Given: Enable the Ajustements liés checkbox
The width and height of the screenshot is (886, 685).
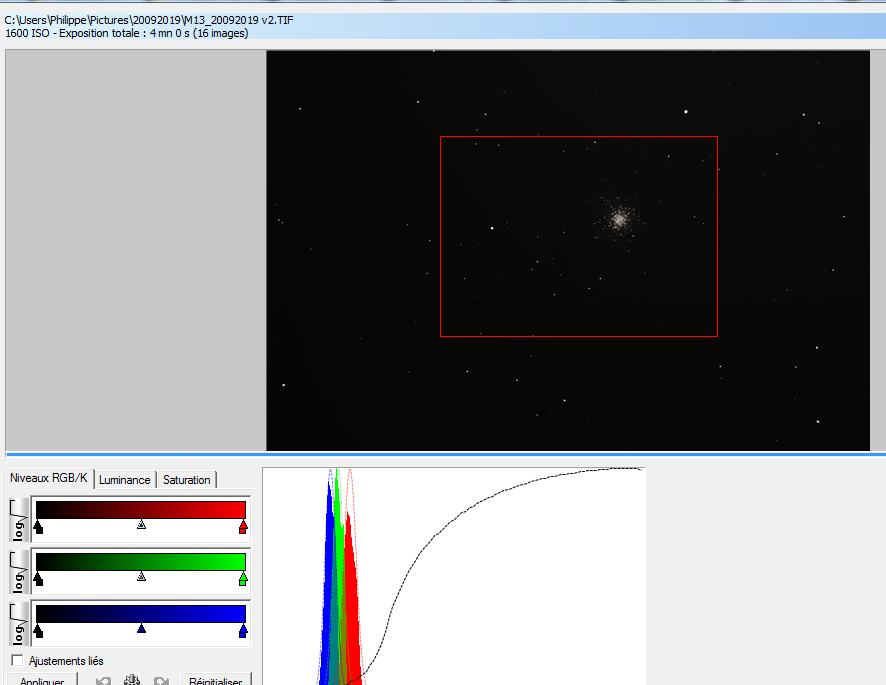Looking at the screenshot, I should point(18,660).
